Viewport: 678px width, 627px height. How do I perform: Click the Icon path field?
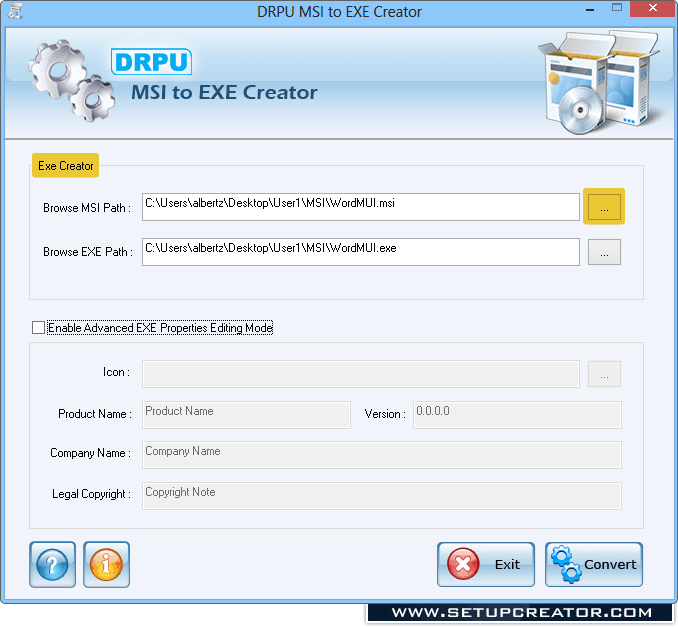(361, 374)
